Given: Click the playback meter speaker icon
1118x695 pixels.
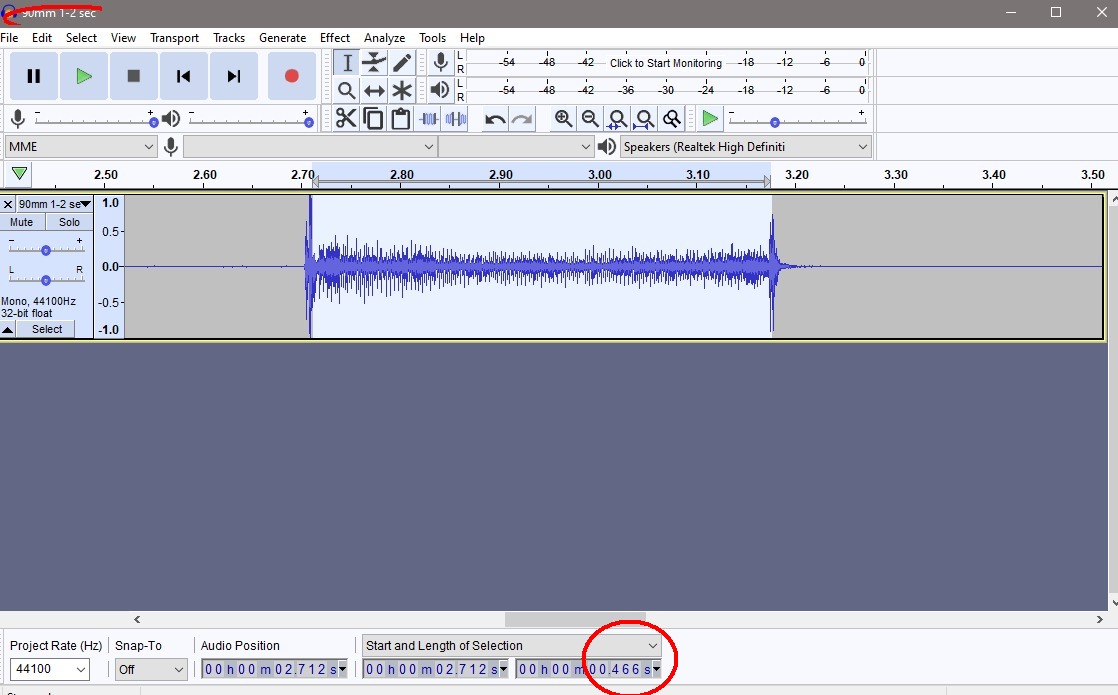Looking at the screenshot, I should (441, 91).
